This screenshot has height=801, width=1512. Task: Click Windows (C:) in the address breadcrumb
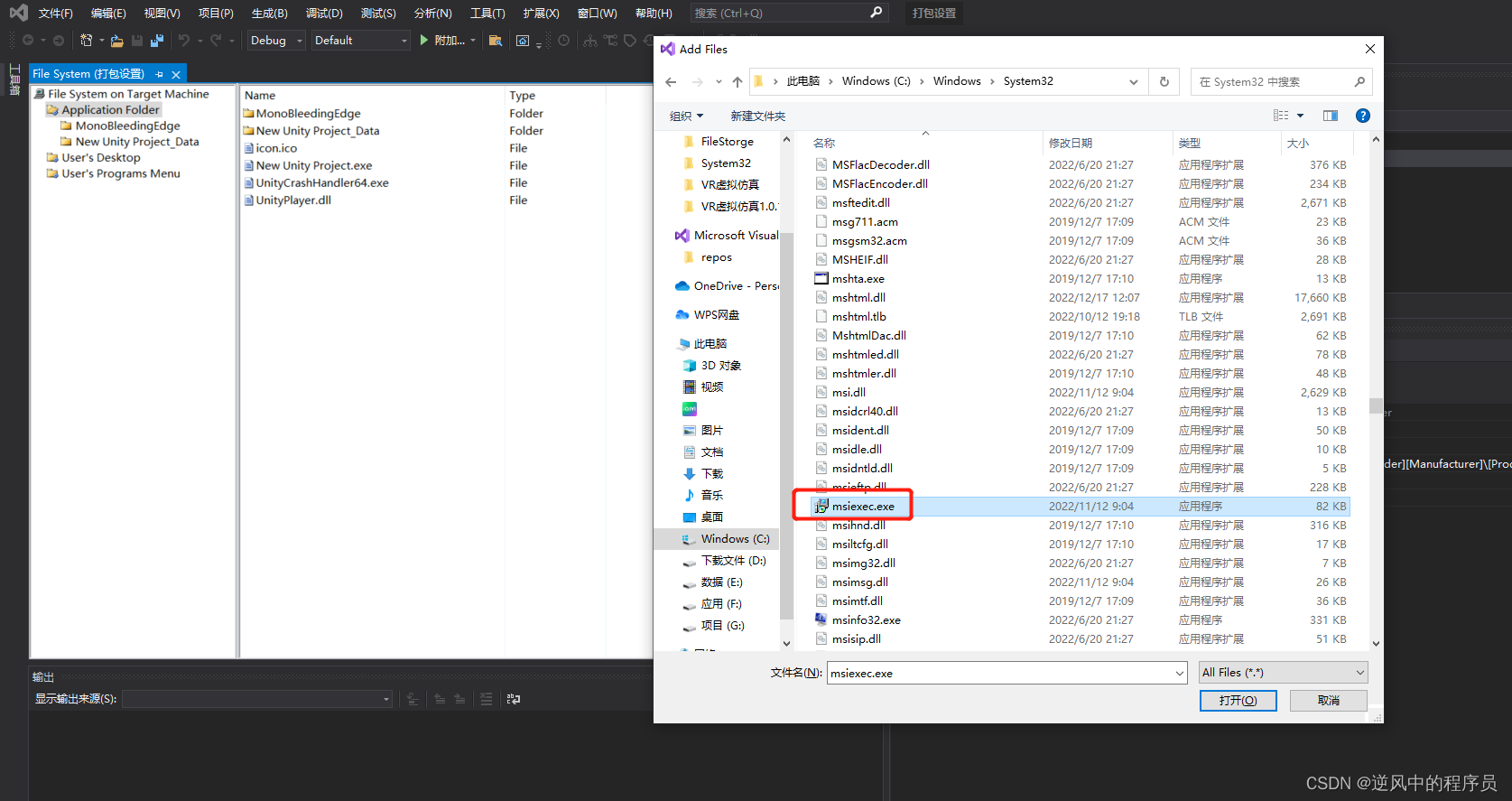coord(876,81)
